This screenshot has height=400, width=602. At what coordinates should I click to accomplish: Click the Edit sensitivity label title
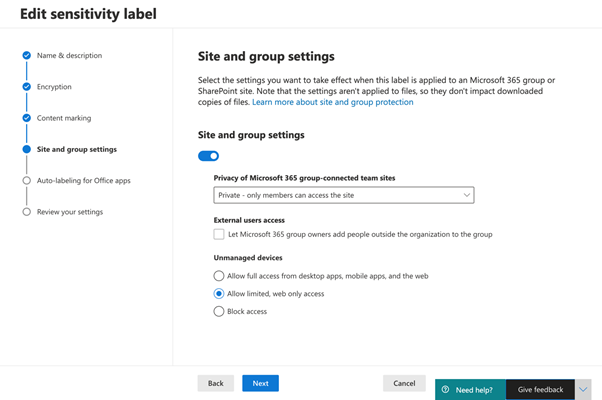88,14
